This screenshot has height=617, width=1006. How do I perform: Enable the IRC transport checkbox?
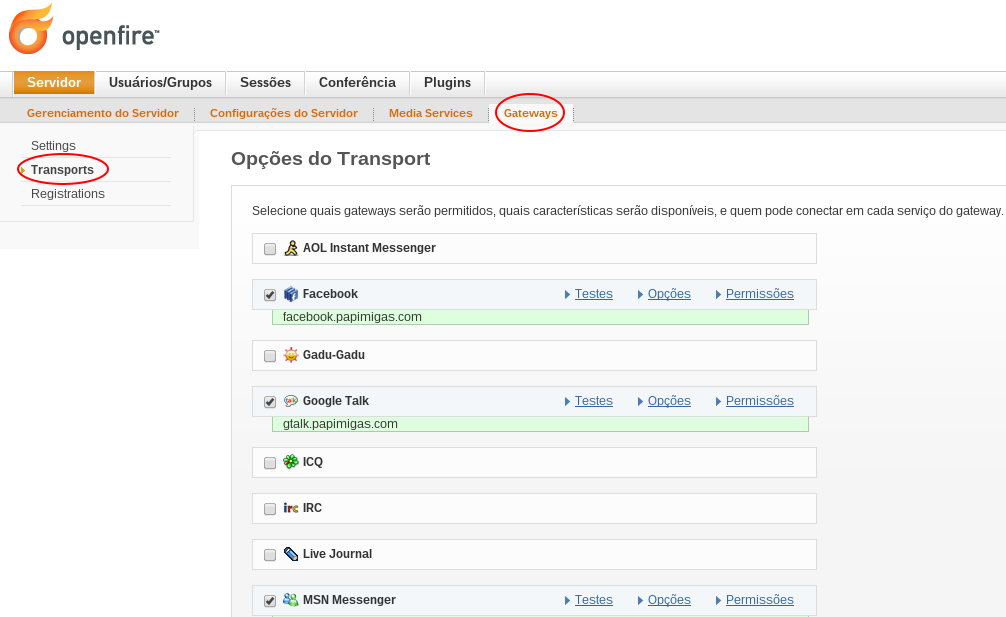click(270, 509)
